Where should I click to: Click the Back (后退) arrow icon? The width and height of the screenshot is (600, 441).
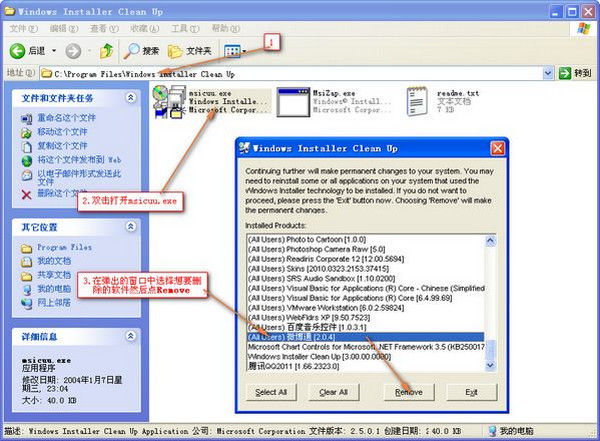click(x=18, y=50)
